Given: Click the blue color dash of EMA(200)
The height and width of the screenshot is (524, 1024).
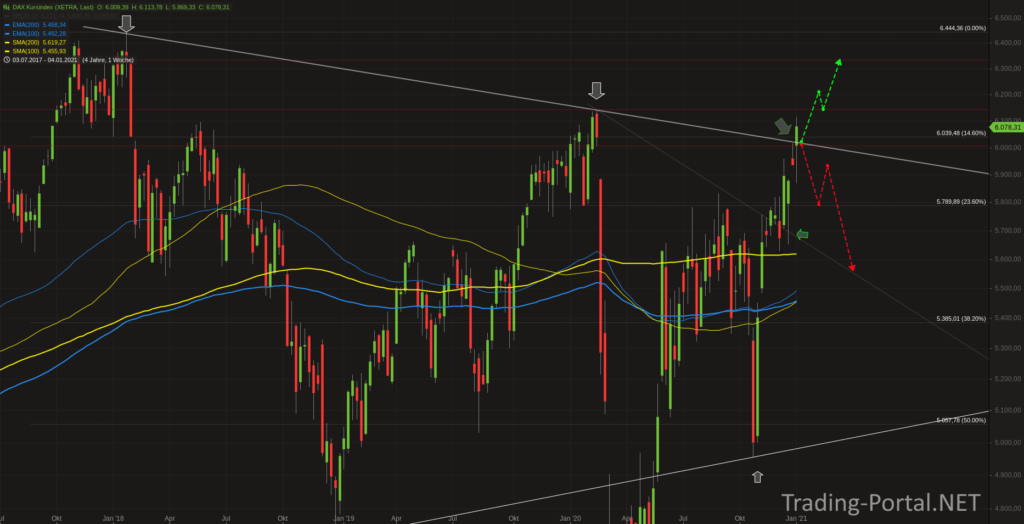Looking at the screenshot, I should (x=7, y=25).
